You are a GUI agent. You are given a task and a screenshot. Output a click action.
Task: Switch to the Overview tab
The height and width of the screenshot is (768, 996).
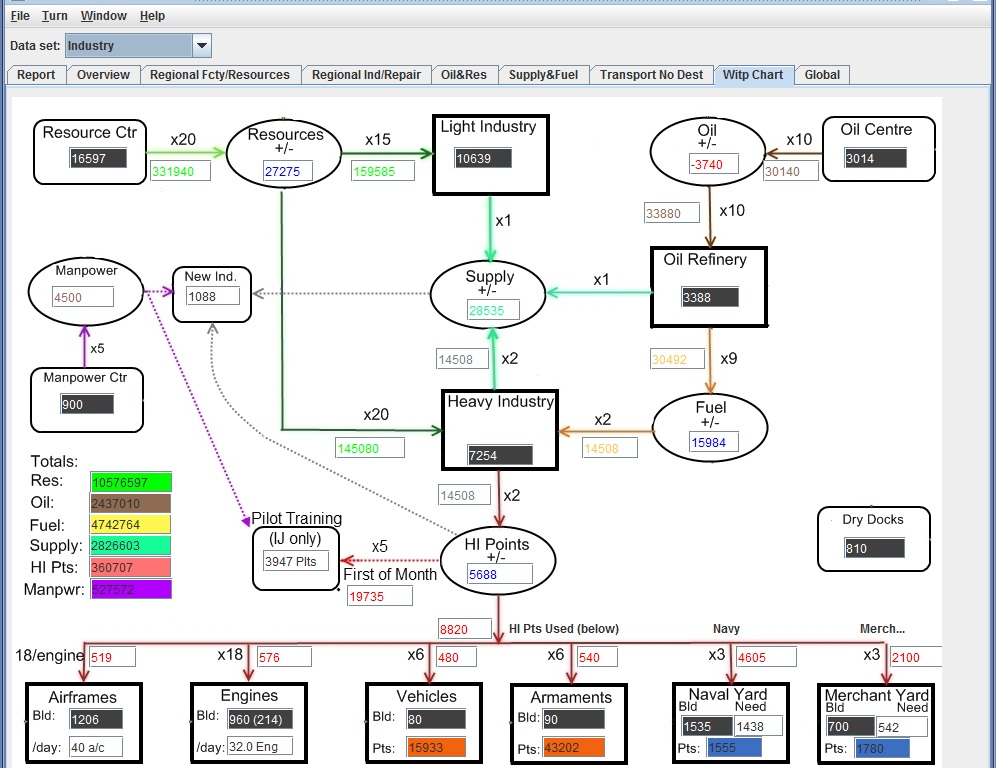click(x=104, y=75)
